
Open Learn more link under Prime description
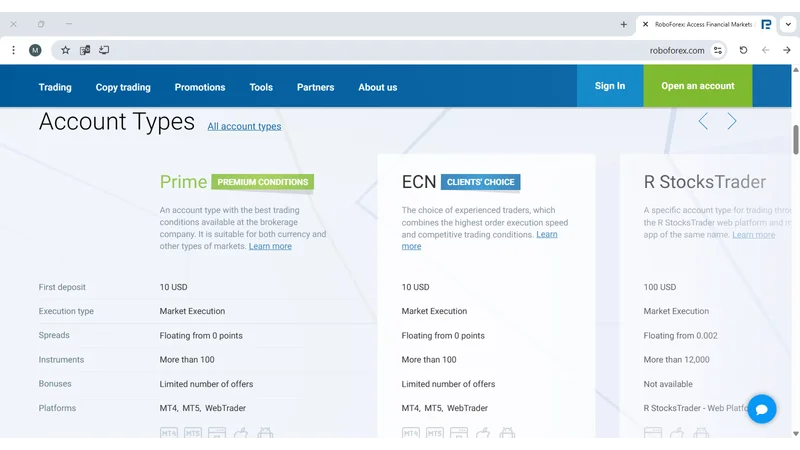click(x=270, y=246)
